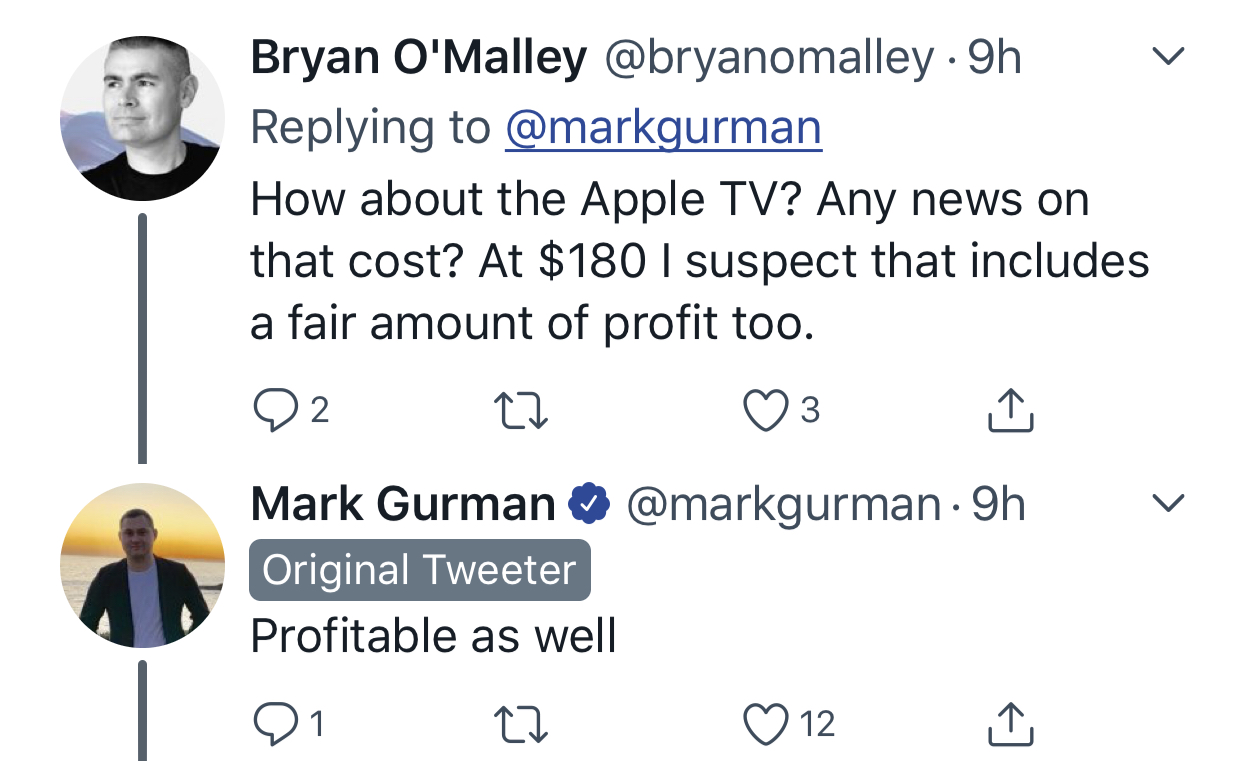The width and height of the screenshot is (1242, 761).
Task: Click the Original Tweeter badge
Action: (x=419, y=571)
